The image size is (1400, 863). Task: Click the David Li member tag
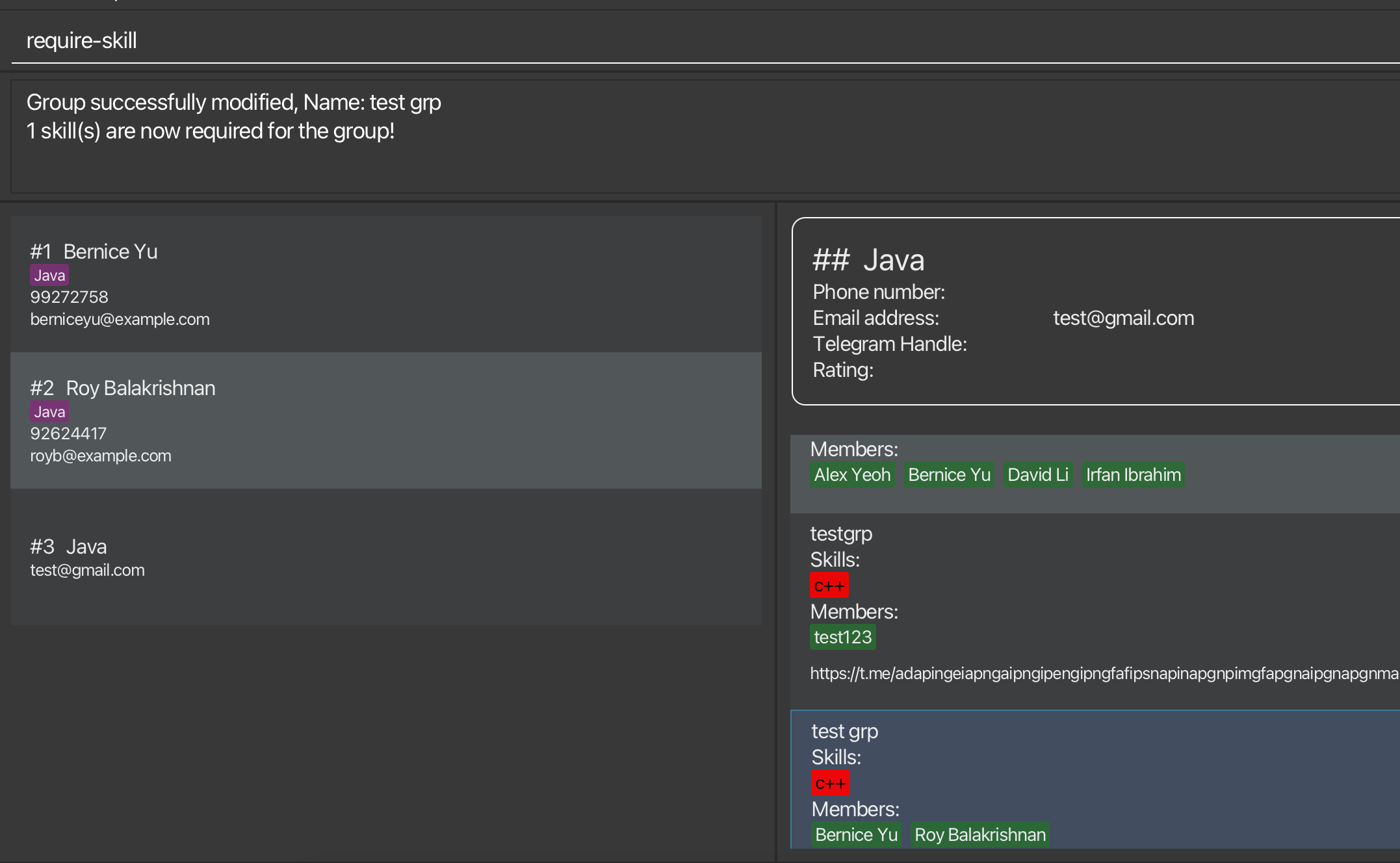click(x=1037, y=474)
